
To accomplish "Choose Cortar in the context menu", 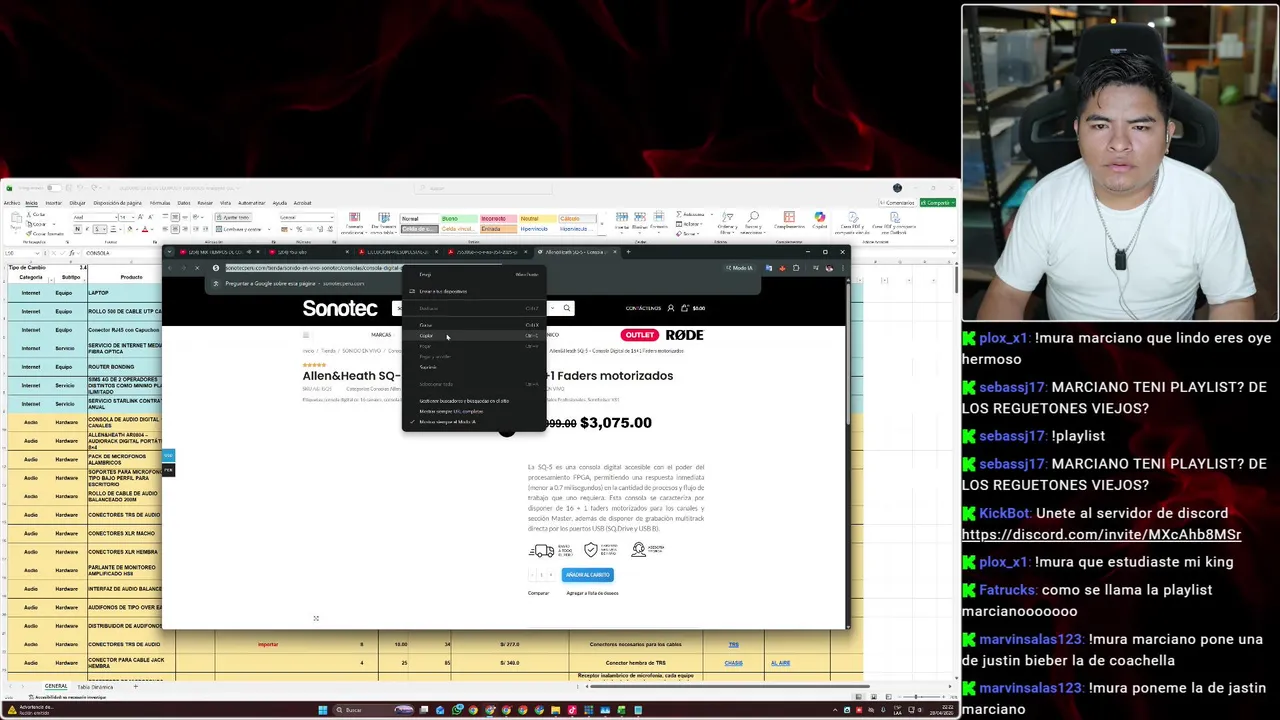I will point(474,325).
